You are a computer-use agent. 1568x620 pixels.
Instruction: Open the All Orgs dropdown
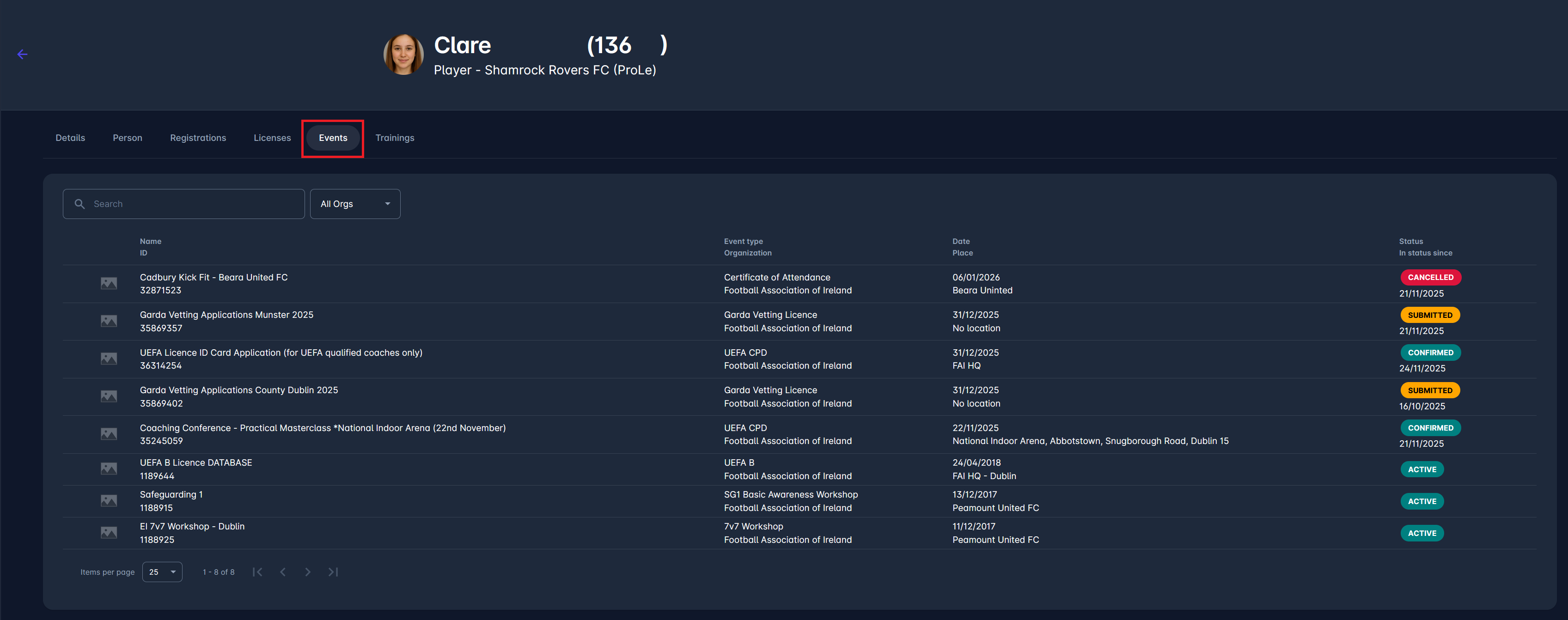point(355,204)
